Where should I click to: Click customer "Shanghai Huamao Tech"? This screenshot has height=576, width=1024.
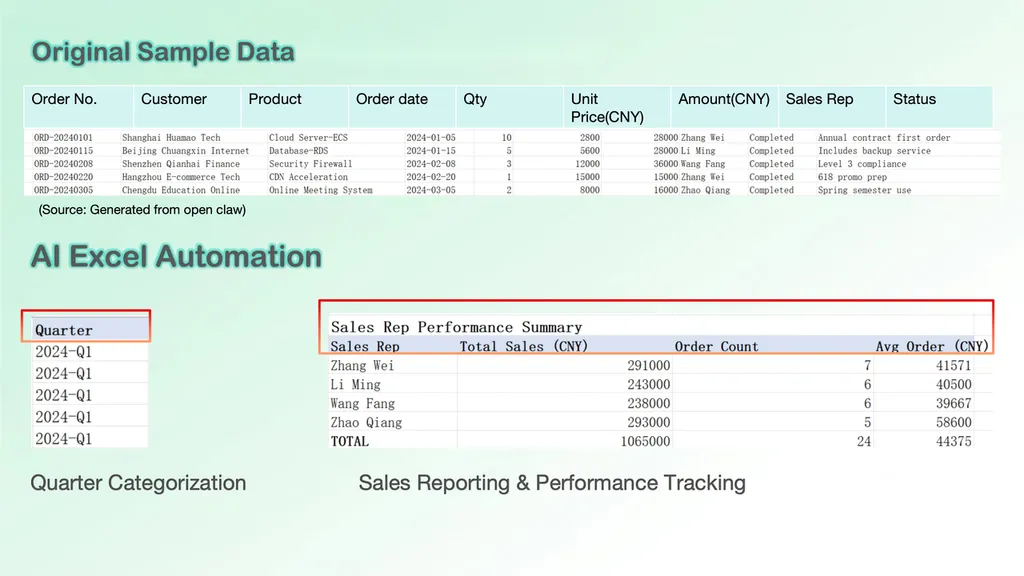coord(171,138)
